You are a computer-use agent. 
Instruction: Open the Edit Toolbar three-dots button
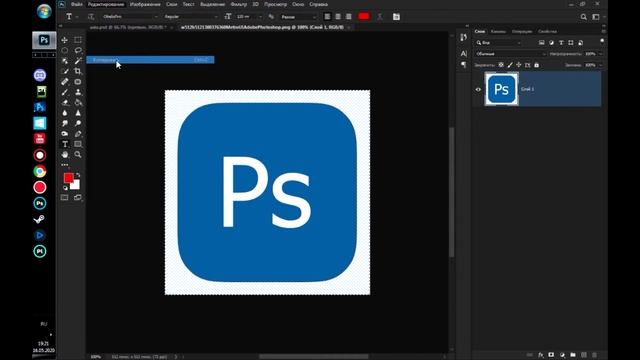[x=64, y=164]
